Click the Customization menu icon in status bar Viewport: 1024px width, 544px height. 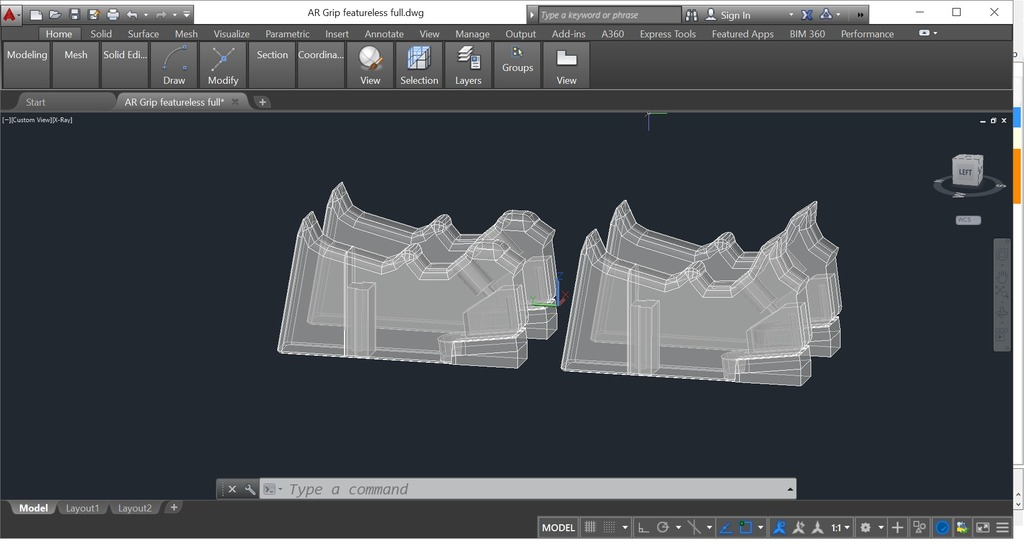tap(1002, 527)
